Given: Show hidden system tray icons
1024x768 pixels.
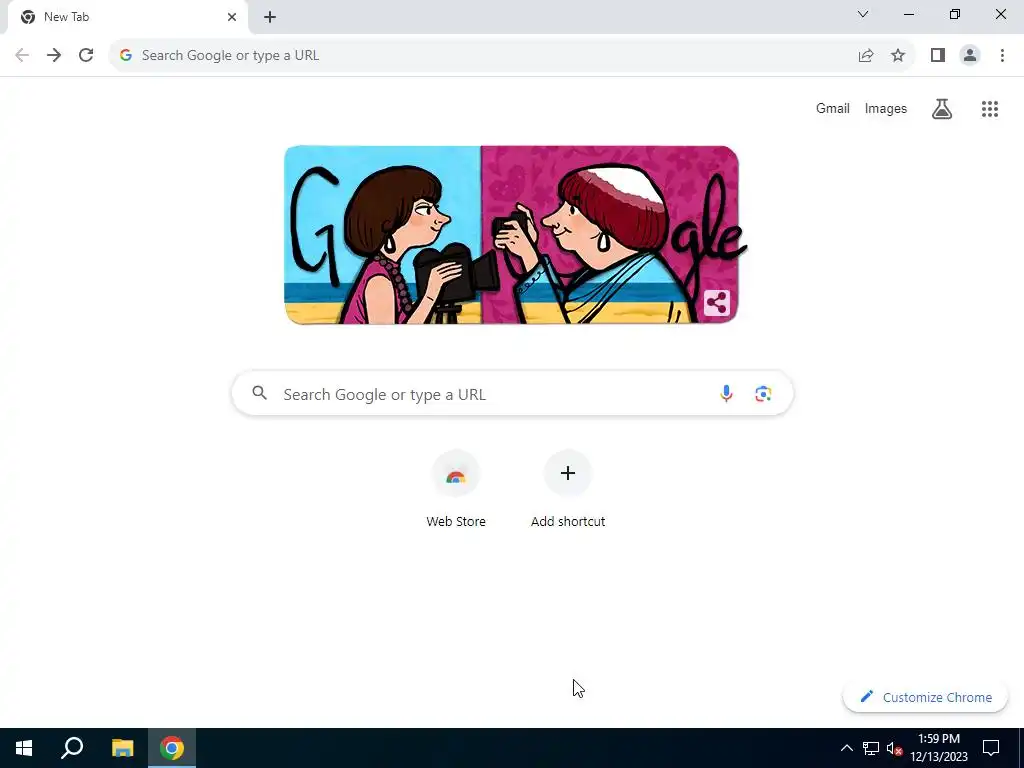Looking at the screenshot, I should point(846,748).
